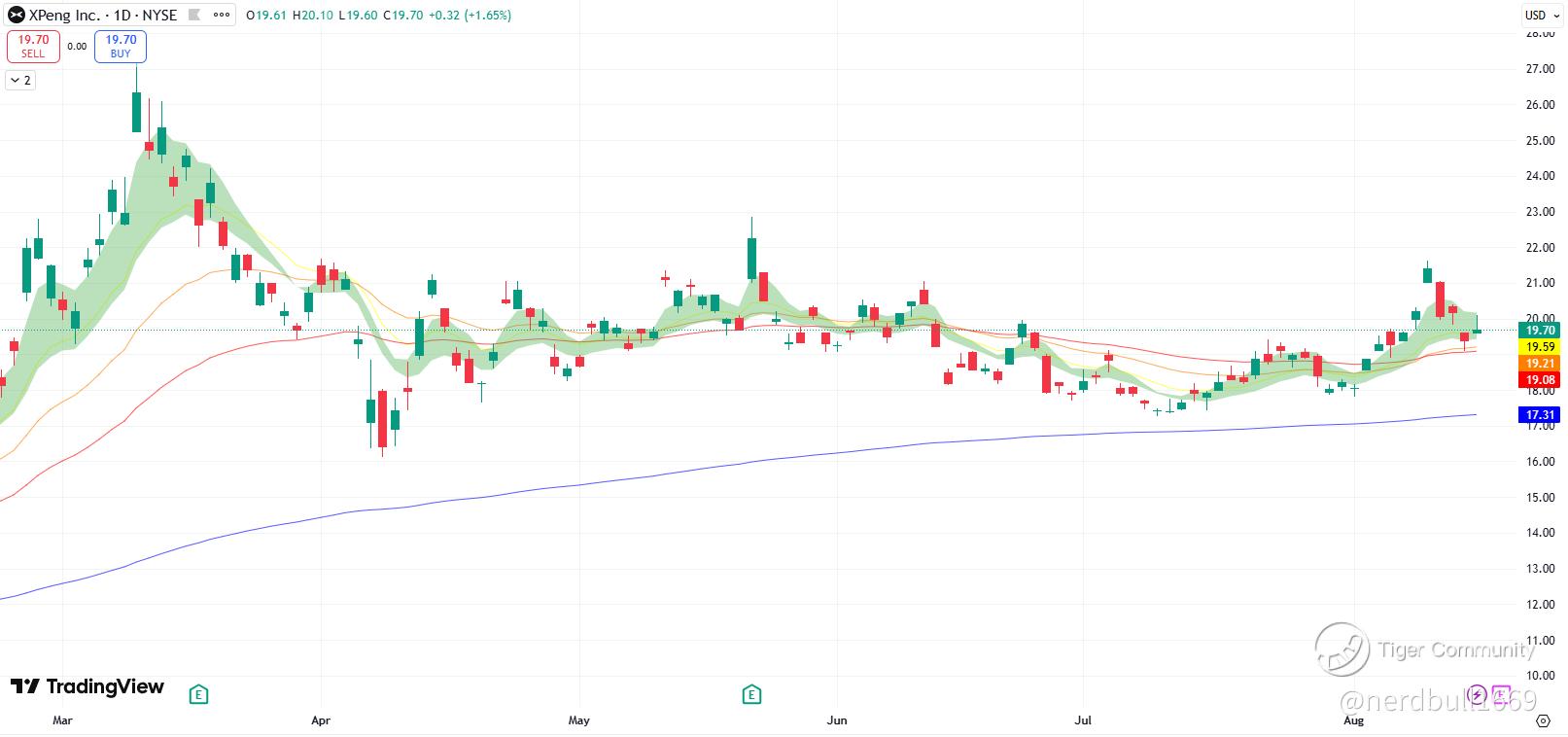Click 24.00 on the price scale

tap(1540, 176)
